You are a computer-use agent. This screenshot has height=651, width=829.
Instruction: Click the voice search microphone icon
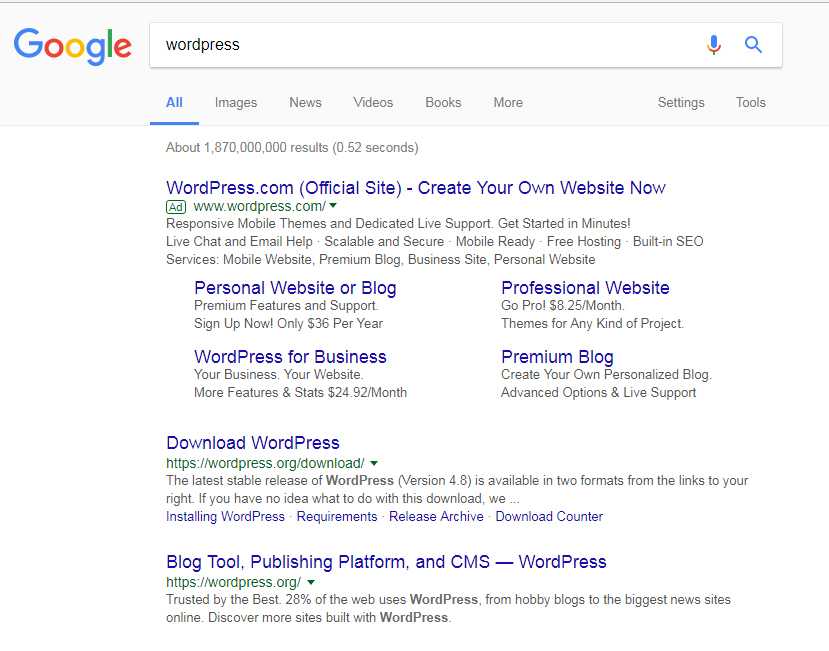coord(713,45)
